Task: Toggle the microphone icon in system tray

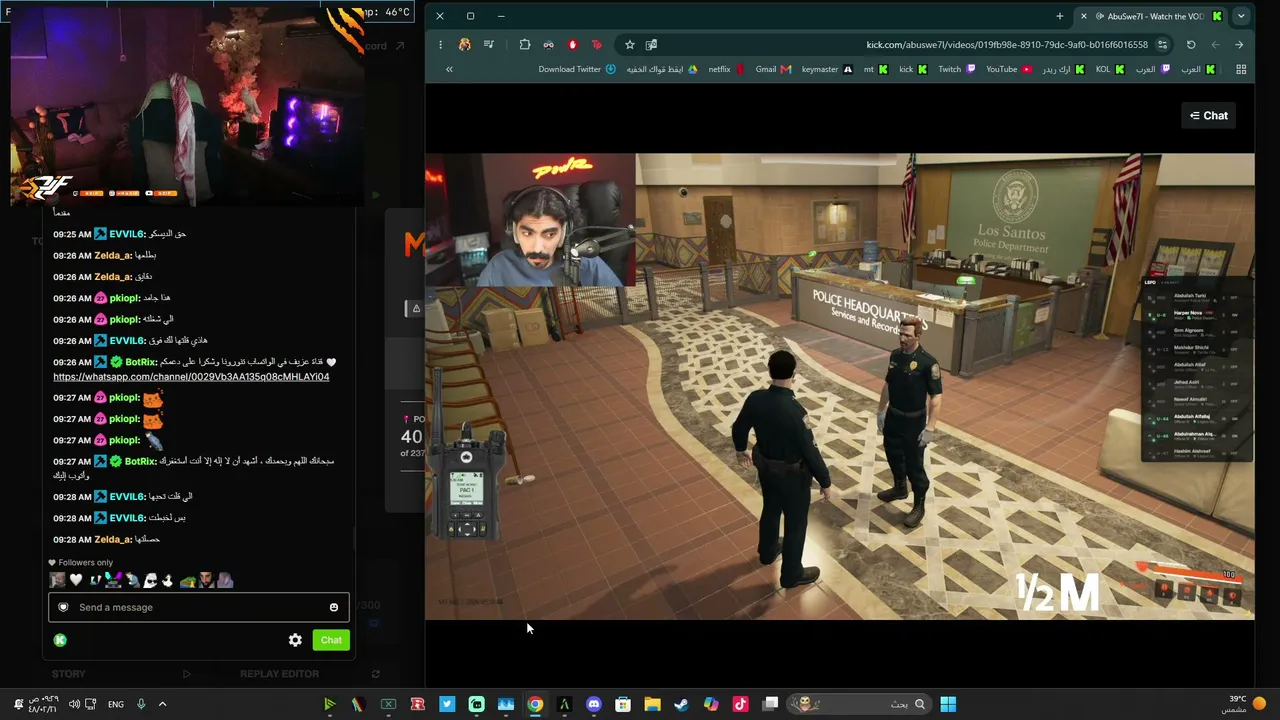Action: (x=141, y=704)
